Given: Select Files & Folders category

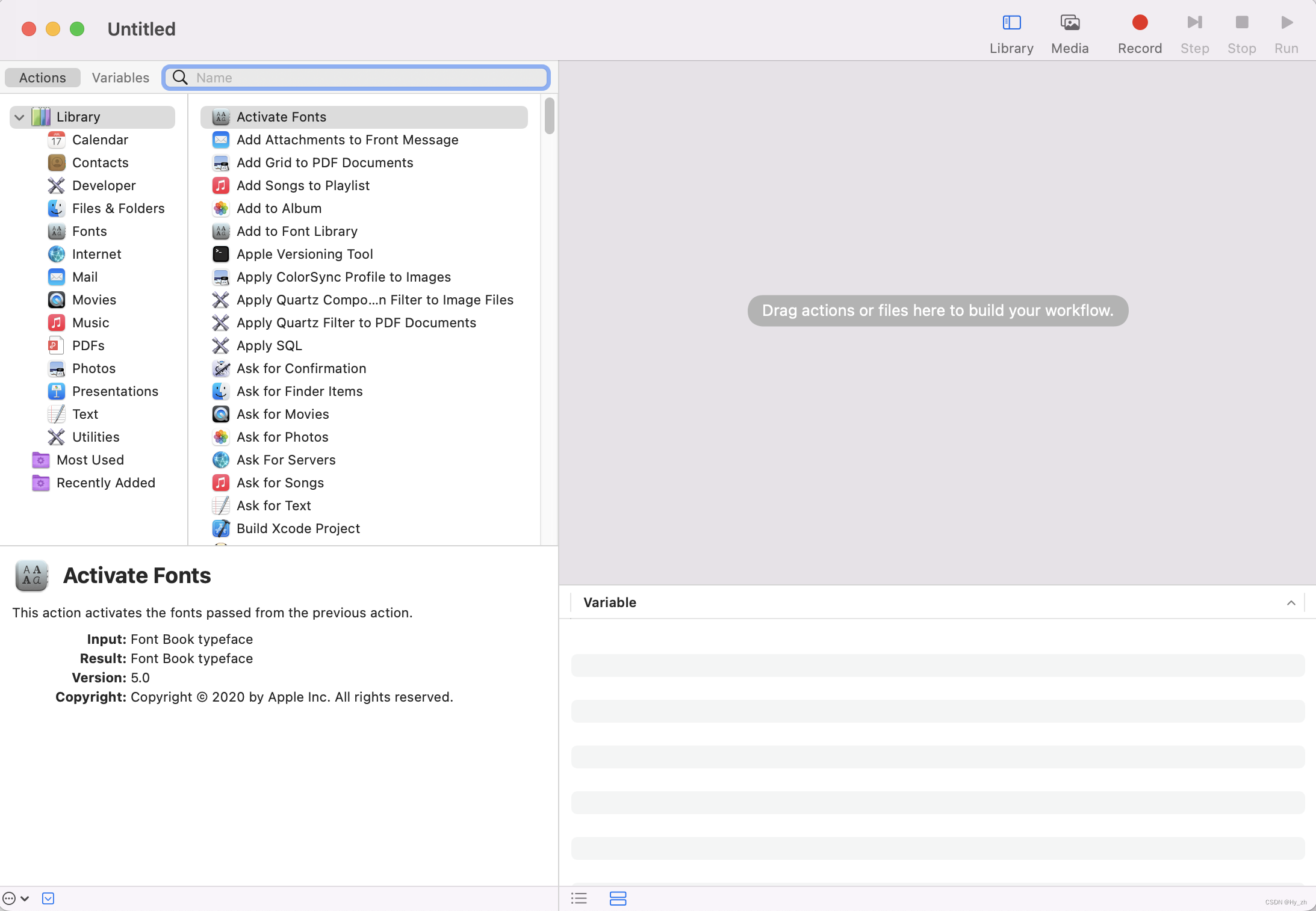Looking at the screenshot, I should tap(118, 208).
